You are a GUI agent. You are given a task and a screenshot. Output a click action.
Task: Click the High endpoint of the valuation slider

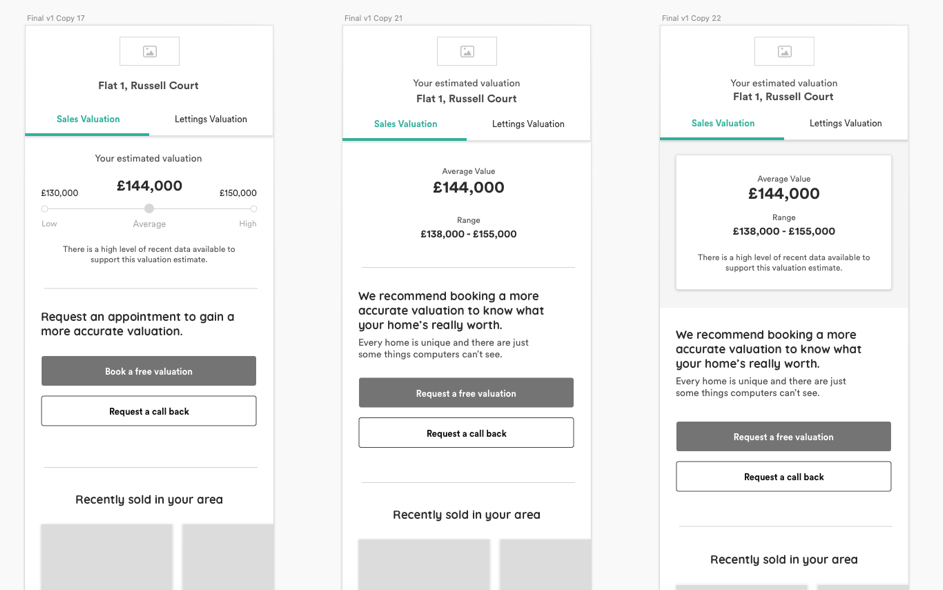tap(253, 209)
